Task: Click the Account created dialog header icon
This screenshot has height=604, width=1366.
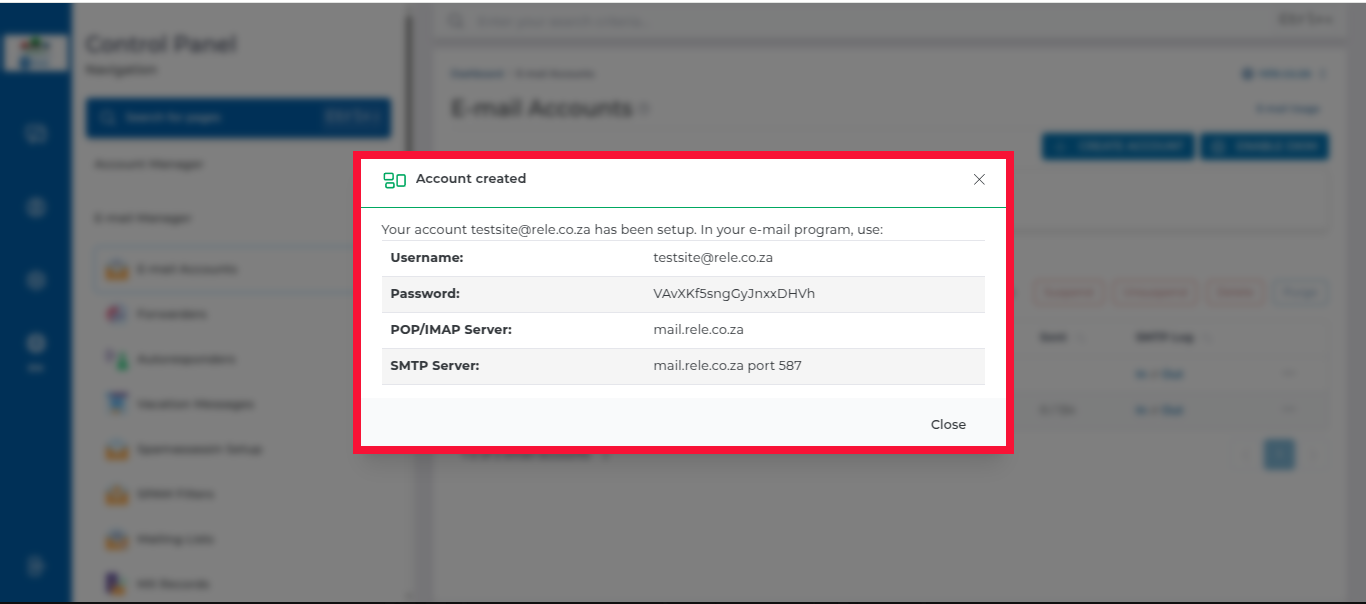Action: click(394, 180)
